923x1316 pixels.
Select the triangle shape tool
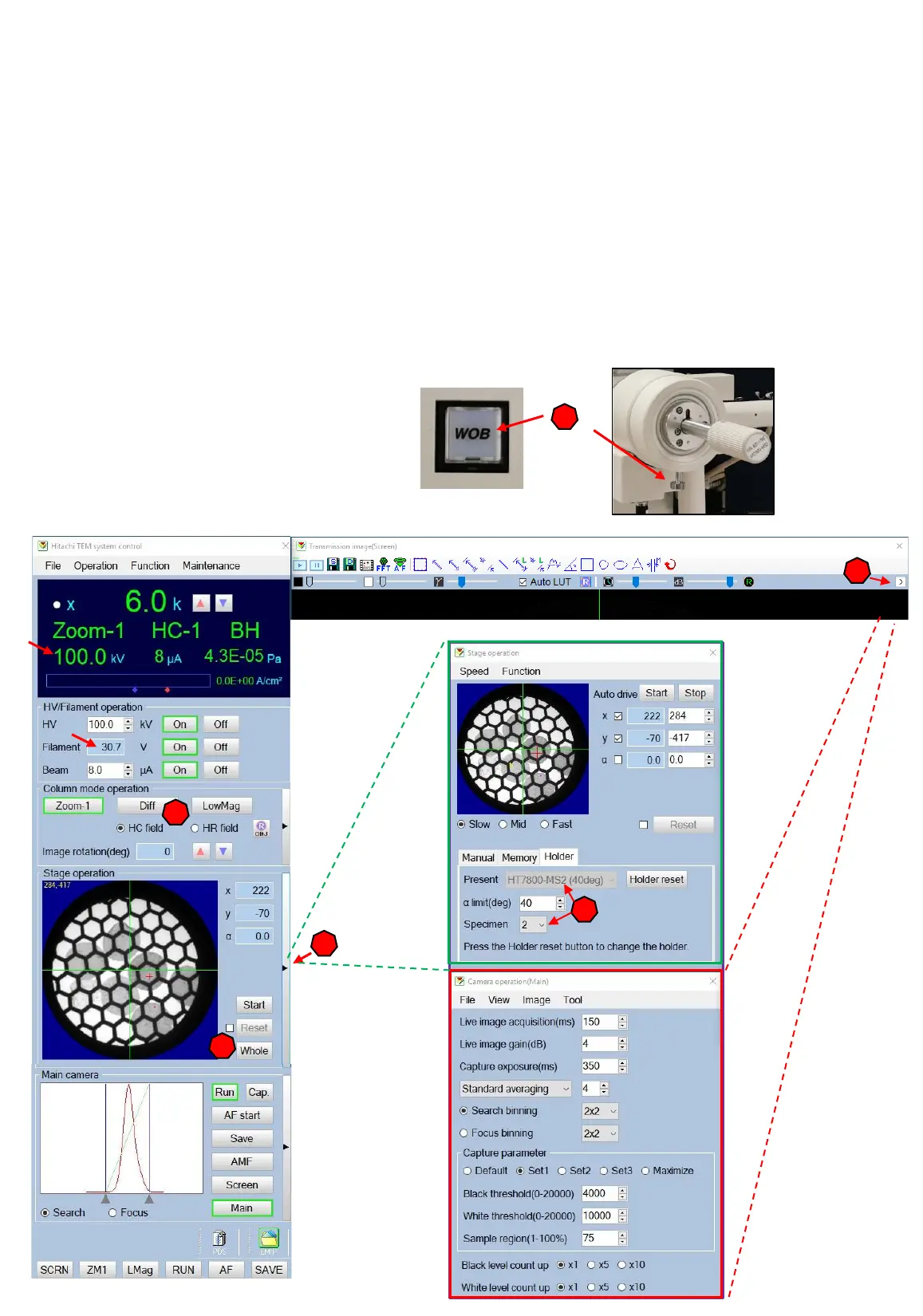(x=637, y=564)
